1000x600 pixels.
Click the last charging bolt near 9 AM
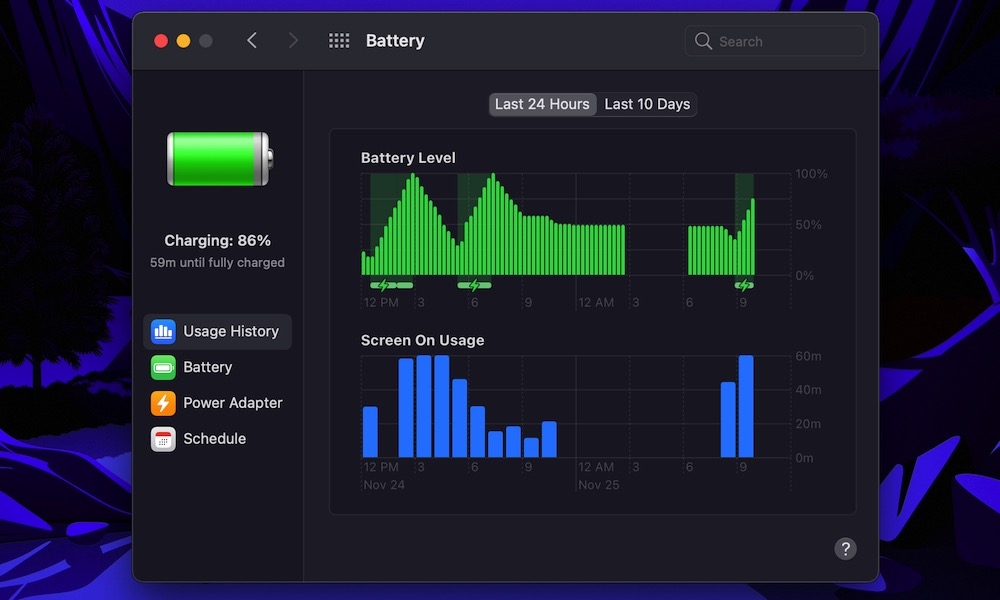pyautogui.click(x=744, y=285)
